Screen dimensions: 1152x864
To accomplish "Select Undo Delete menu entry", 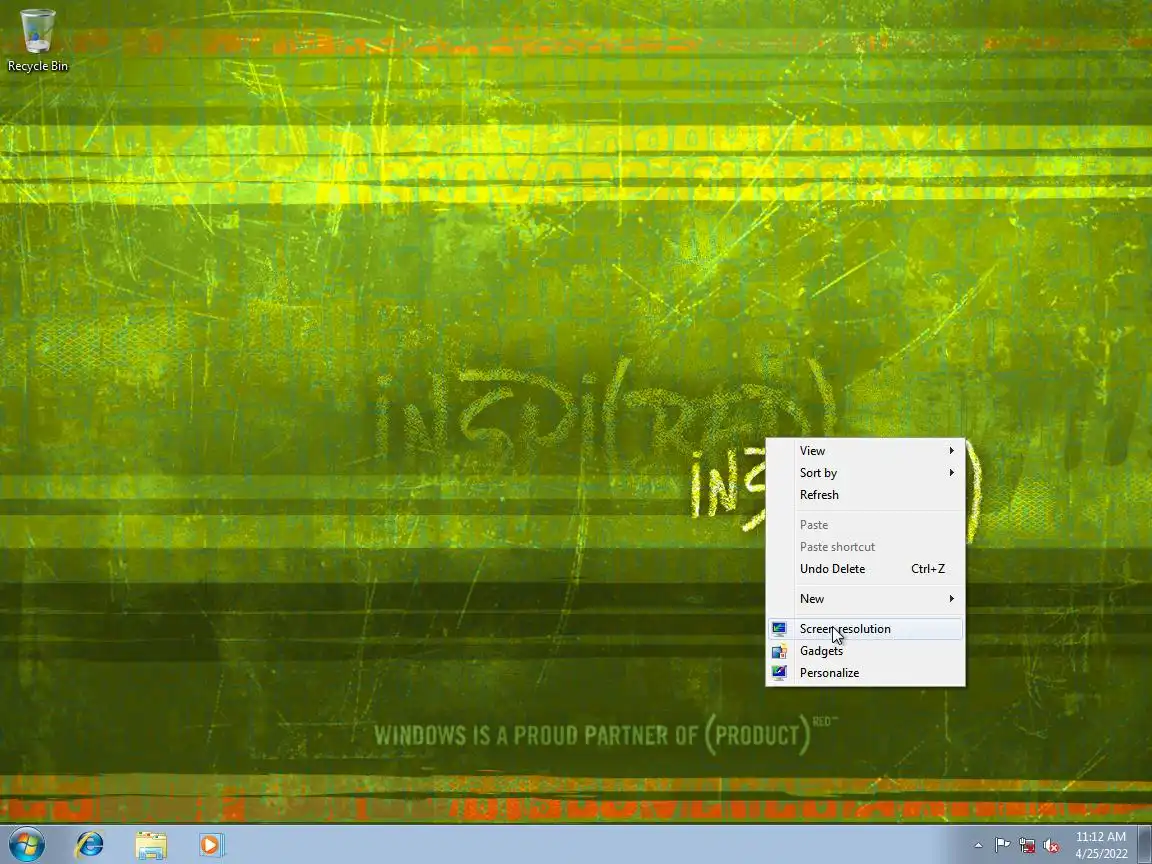I will [865, 569].
